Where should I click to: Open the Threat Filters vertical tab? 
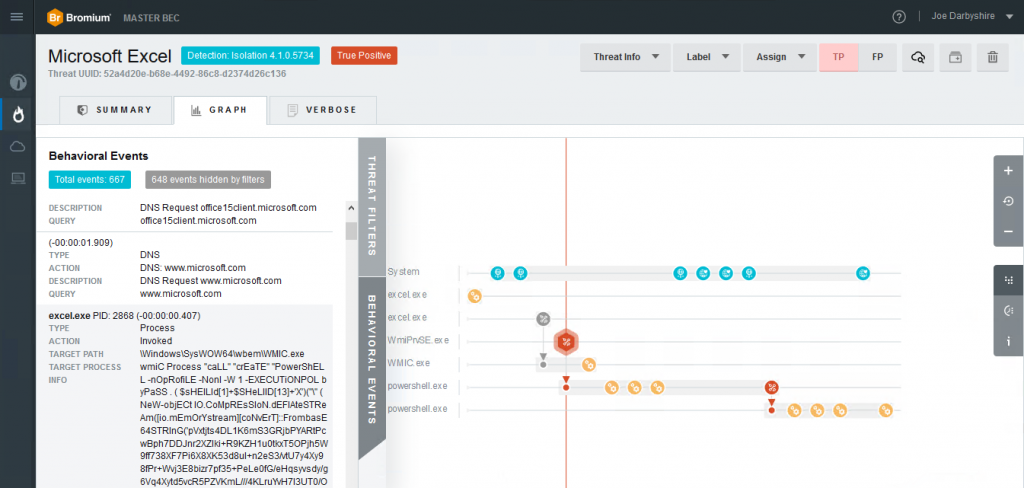pyautogui.click(x=372, y=205)
